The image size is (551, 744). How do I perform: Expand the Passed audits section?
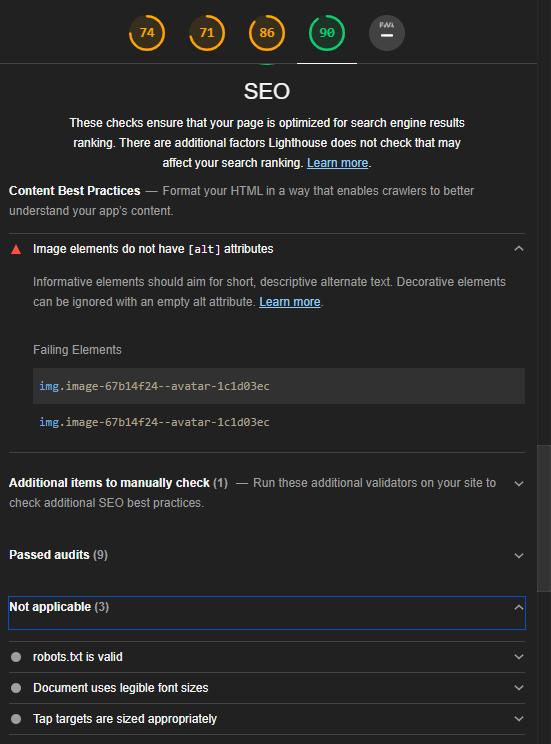click(519, 555)
